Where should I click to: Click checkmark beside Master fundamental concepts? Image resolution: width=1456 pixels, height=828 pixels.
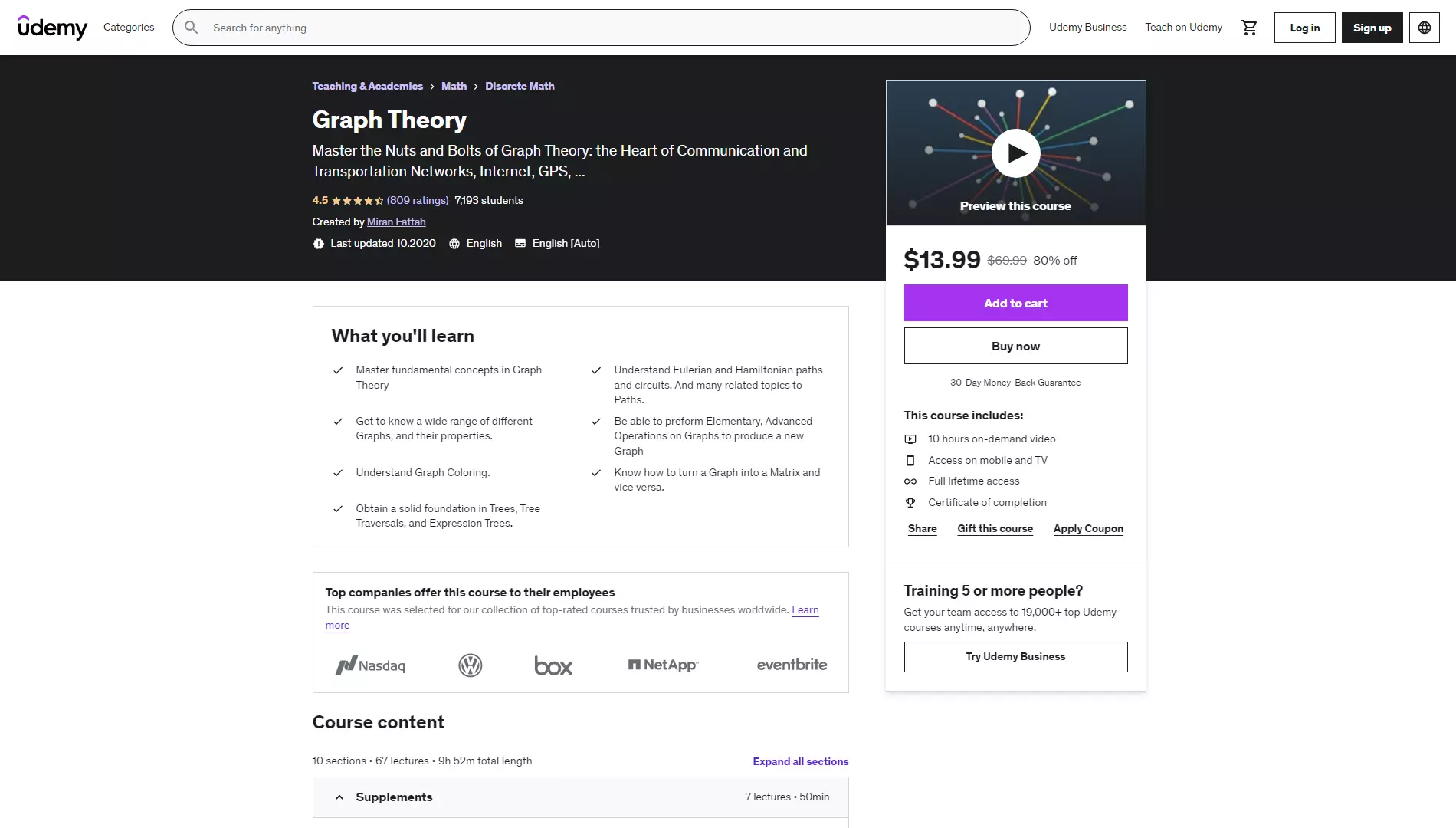pyautogui.click(x=338, y=370)
